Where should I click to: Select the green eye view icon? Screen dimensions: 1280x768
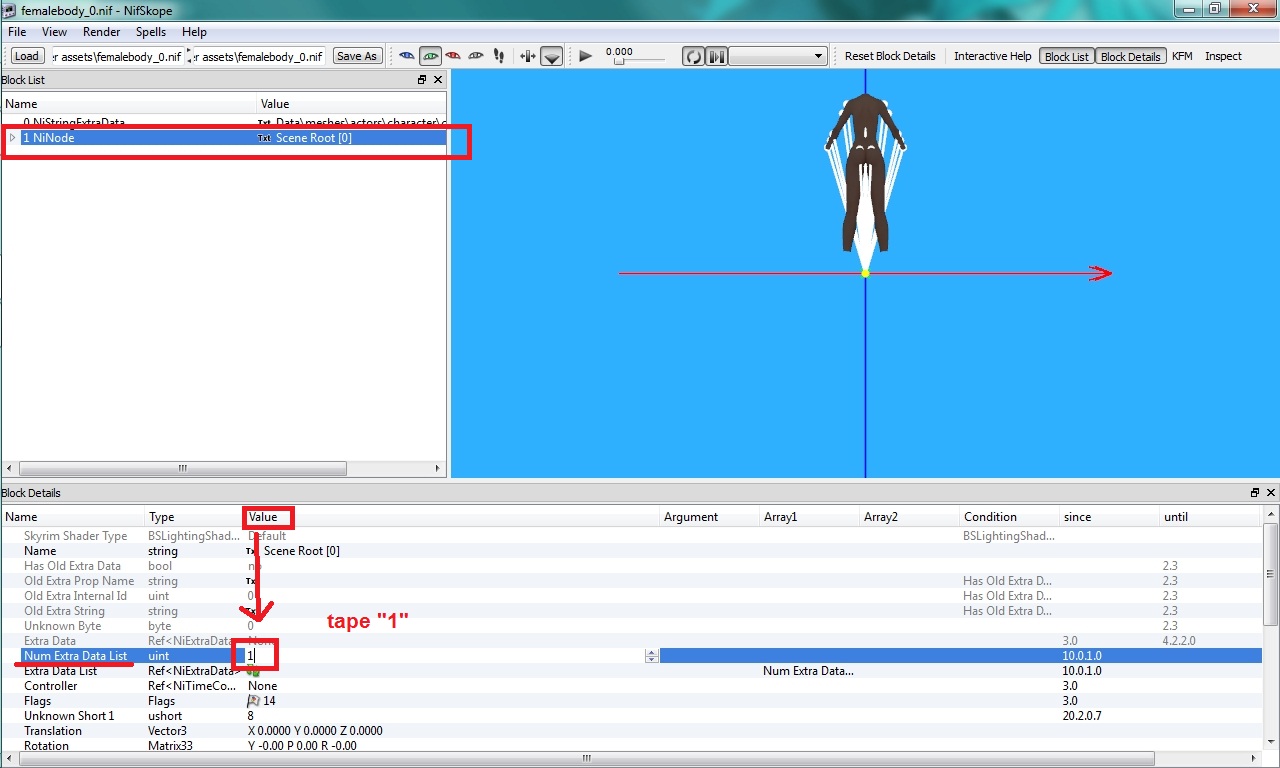430,56
